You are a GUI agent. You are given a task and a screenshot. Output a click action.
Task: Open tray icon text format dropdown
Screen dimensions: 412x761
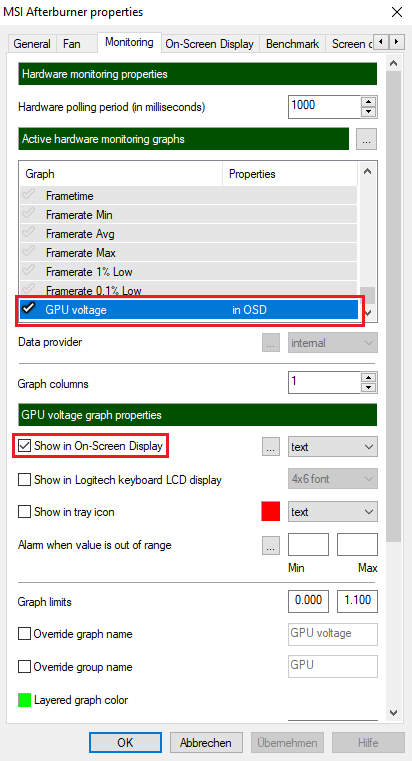point(332,512)
